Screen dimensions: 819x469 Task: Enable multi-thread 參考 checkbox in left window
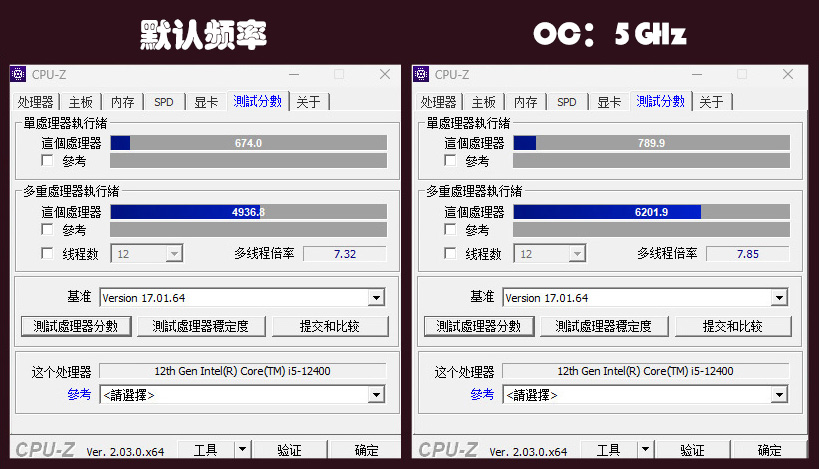tap(47, 229)
